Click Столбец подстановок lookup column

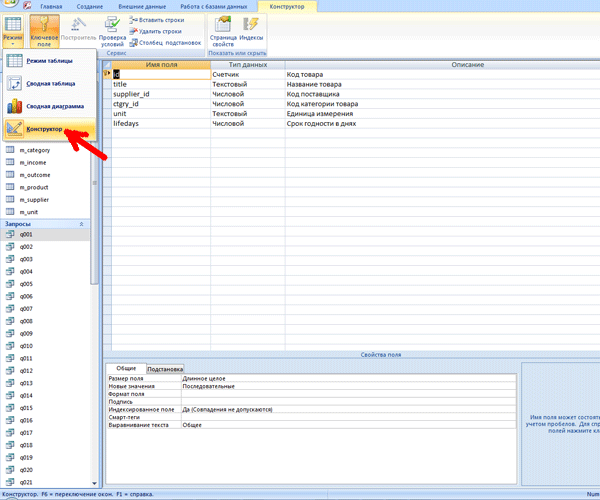(165, 43)
